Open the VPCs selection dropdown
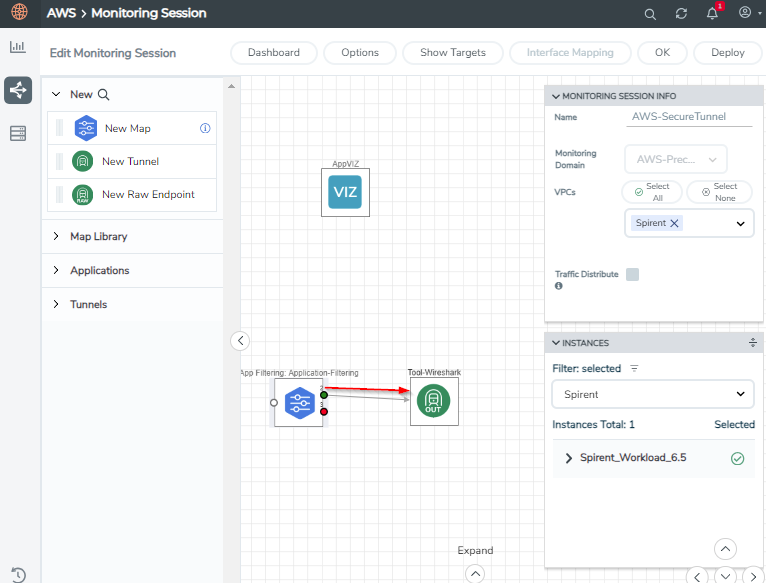766x583 pixels. click(x=741, y=223)
